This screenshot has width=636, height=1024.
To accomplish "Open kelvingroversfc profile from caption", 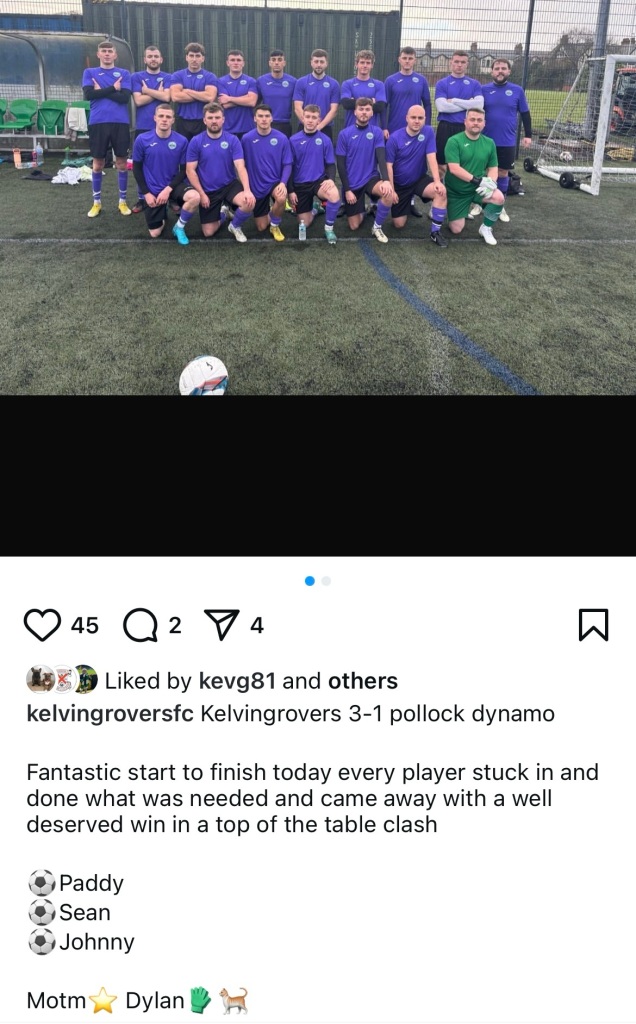I will (110, 714).
